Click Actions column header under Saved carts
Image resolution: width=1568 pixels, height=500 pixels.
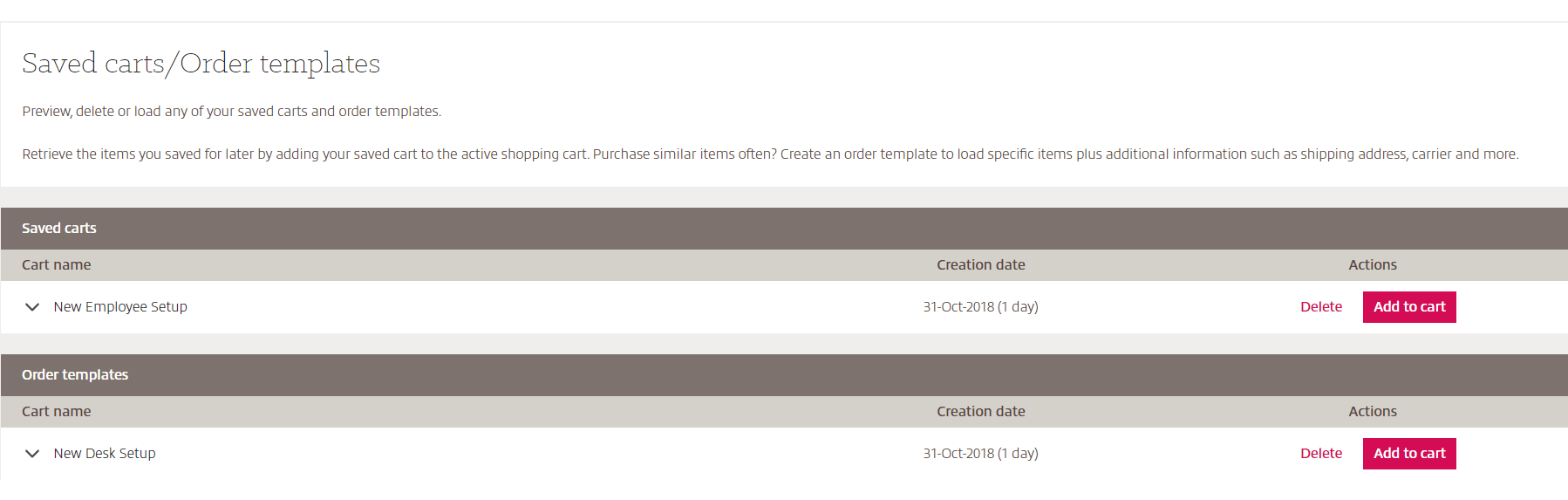pyautogui.click(x=1372, y=265)
